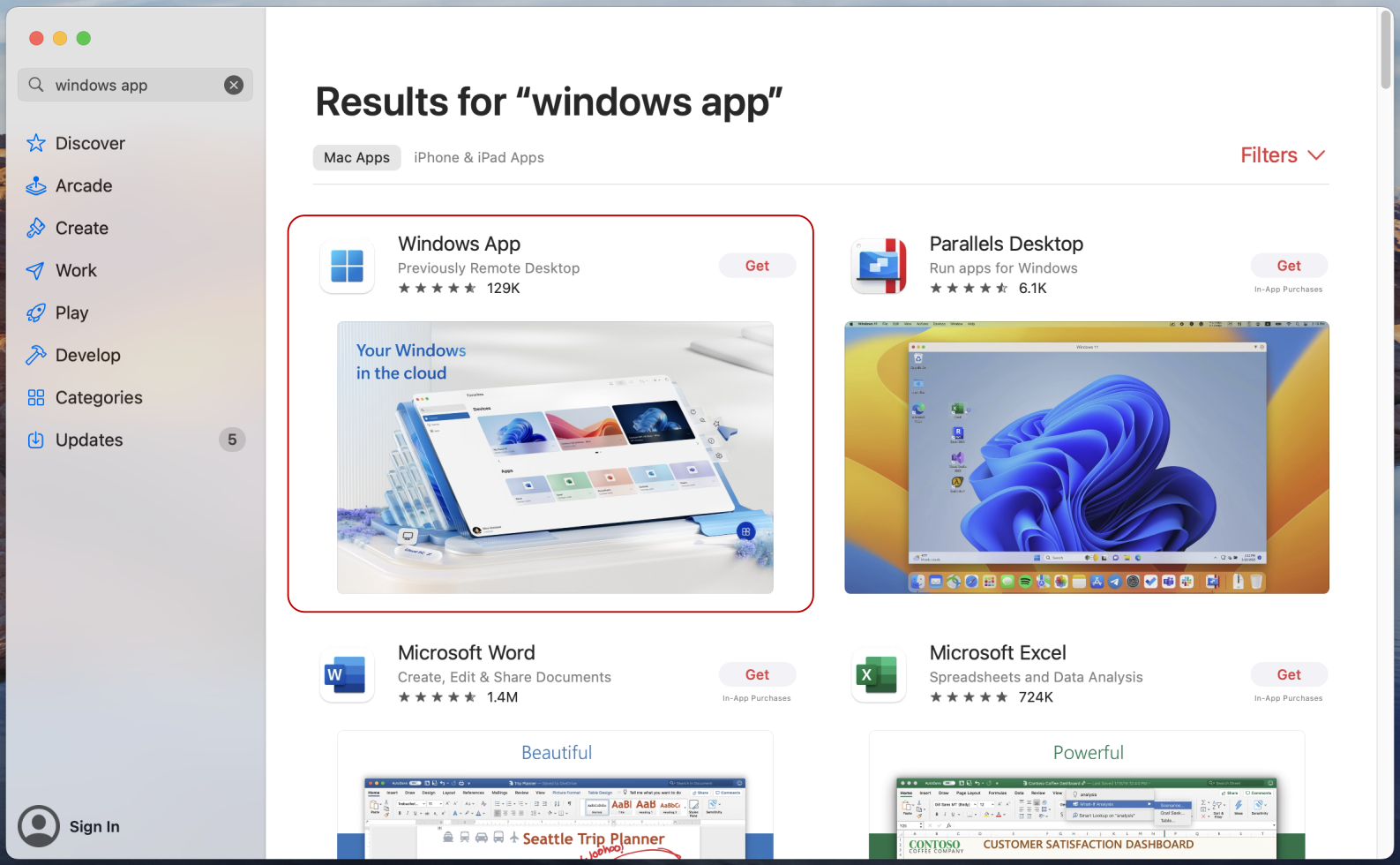Click the search magnifier icon
This screenshot has height=865, width=1400.
point(36,85)
